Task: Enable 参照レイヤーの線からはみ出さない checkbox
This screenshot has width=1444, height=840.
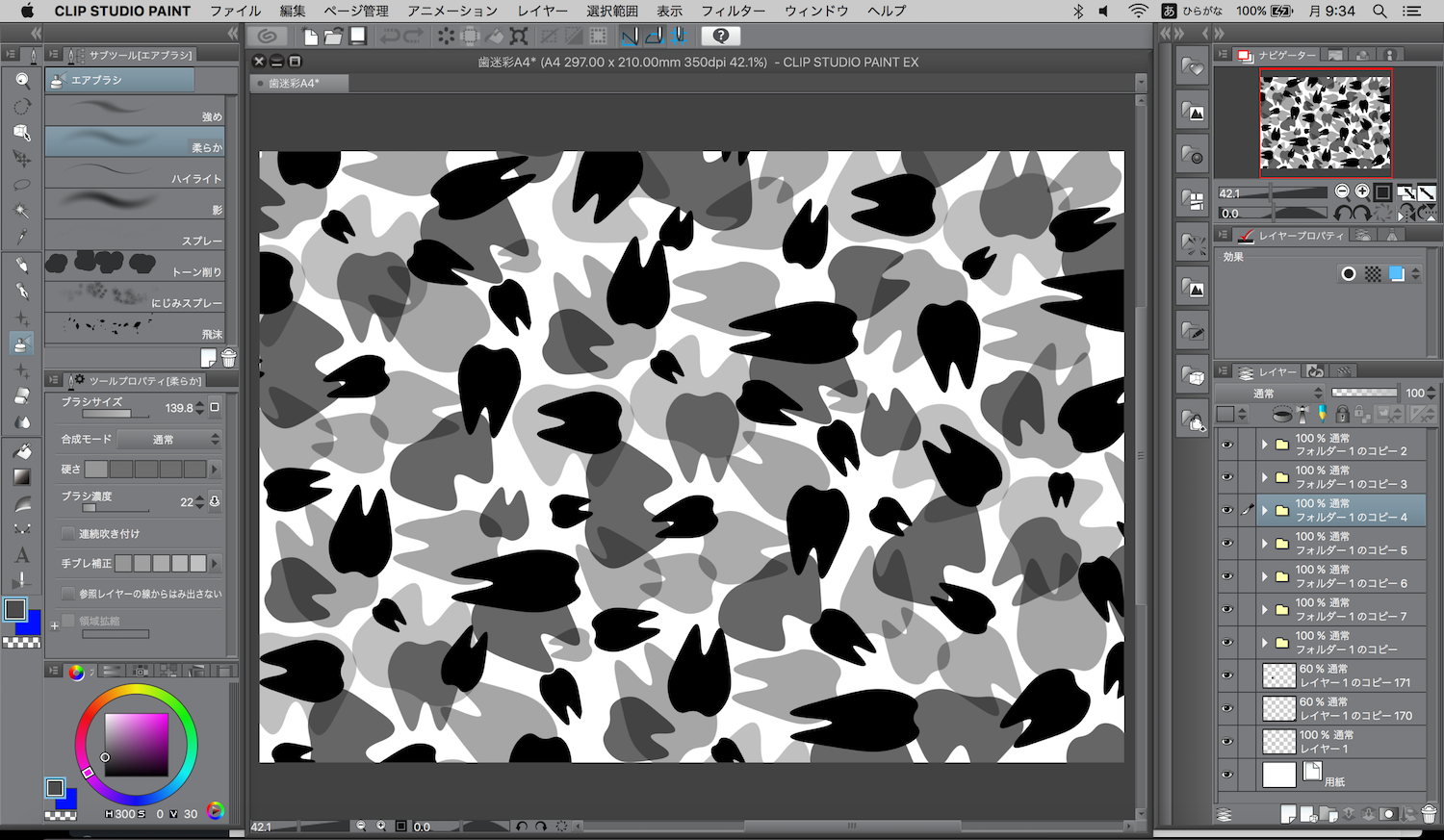Action: pyautogui.click(x=67, y=594)
